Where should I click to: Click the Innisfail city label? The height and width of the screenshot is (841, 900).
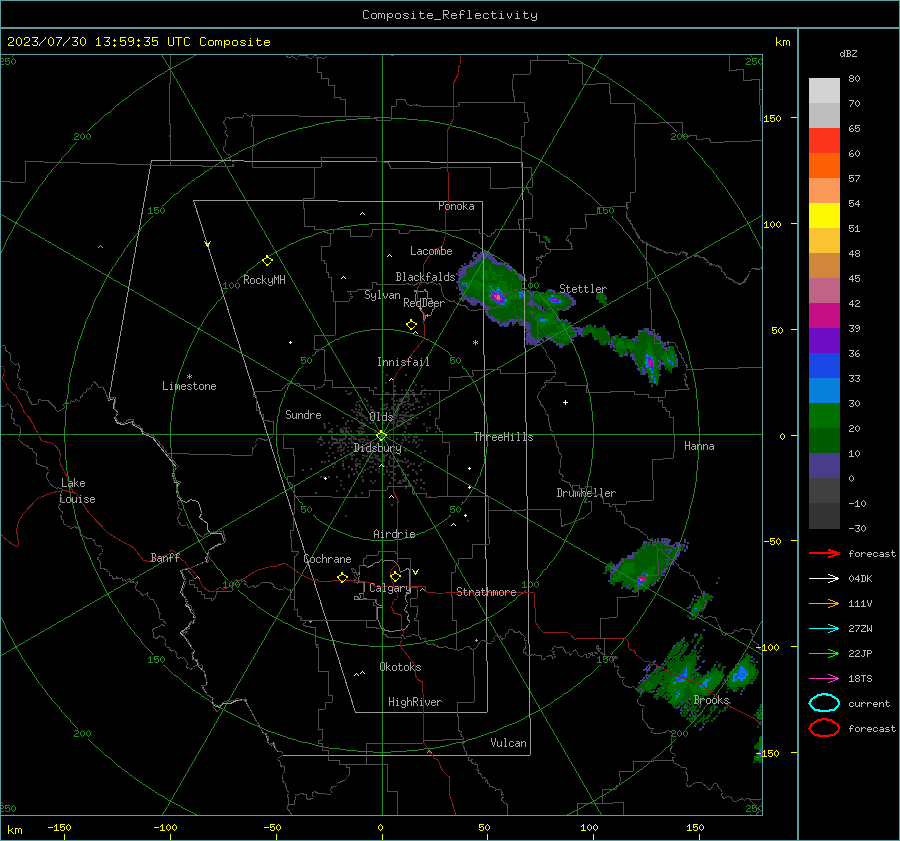pos(403,362)
